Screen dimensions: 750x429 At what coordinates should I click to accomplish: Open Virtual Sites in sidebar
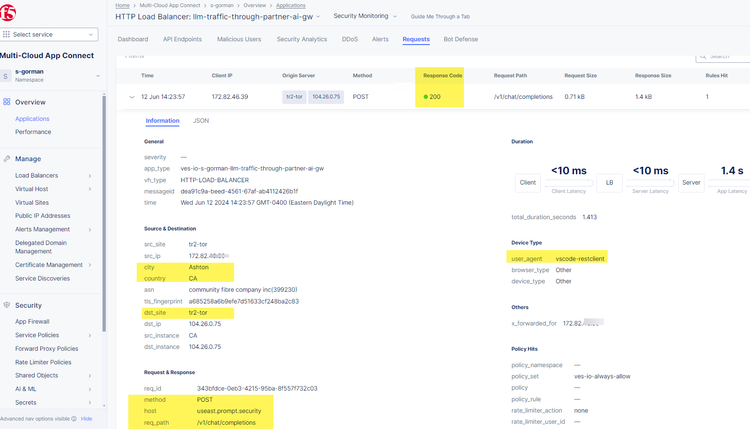(x=32, y=202)
